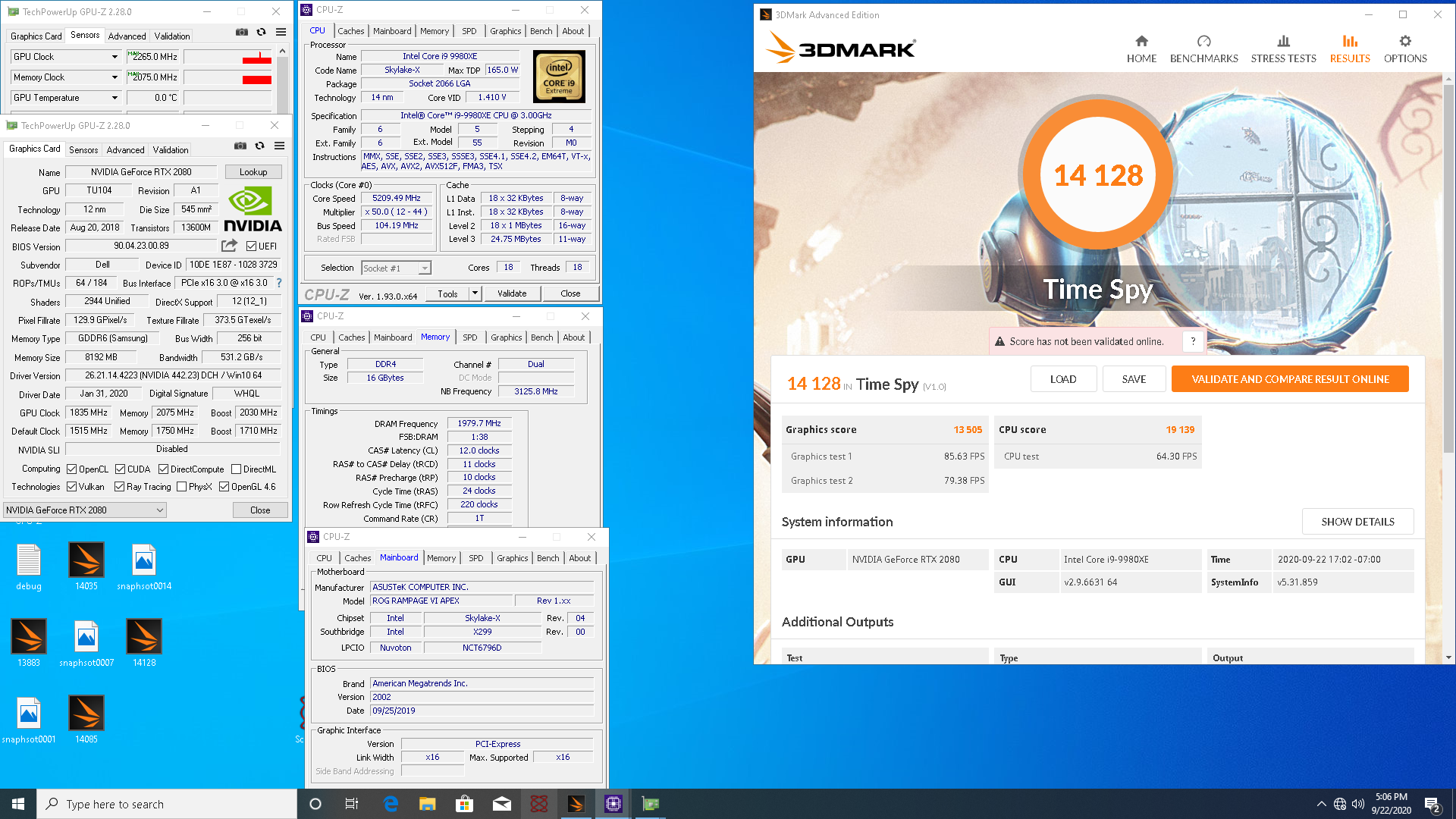The image size is (1456, 819).
Task: Open the NVIDIA GeForce RTX 2080 GPU selector
Action: point(85,510)
